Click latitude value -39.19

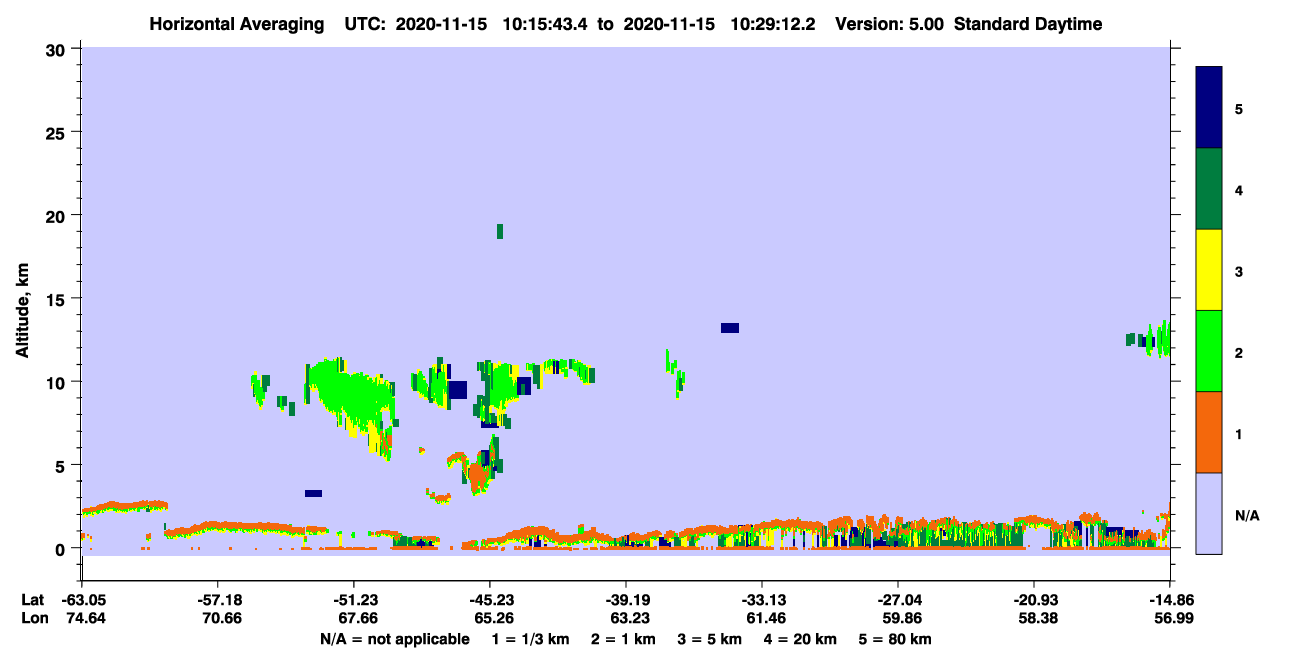626,600
